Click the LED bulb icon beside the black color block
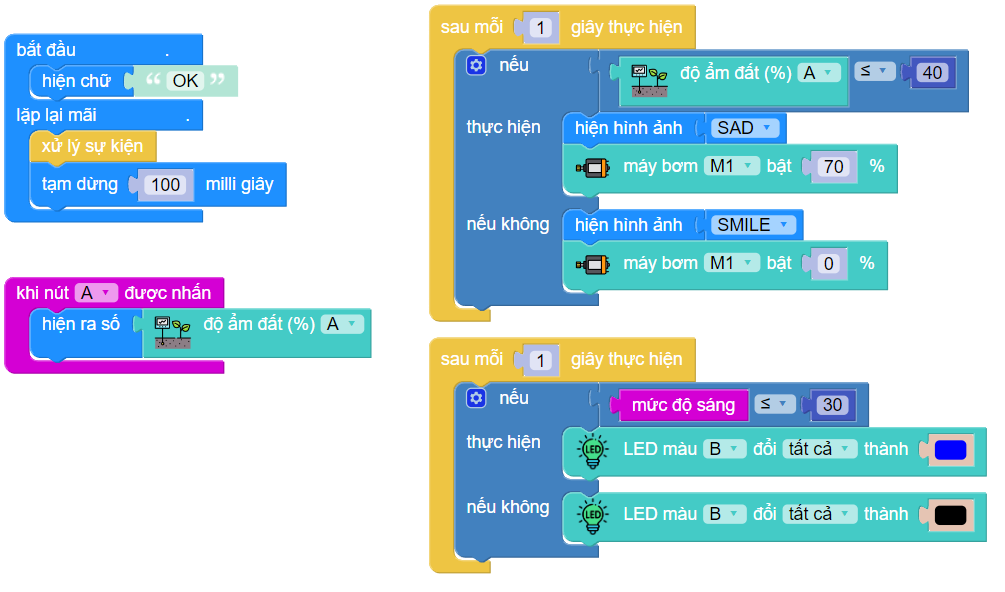 pyautogui.click(x=592, y=515)
